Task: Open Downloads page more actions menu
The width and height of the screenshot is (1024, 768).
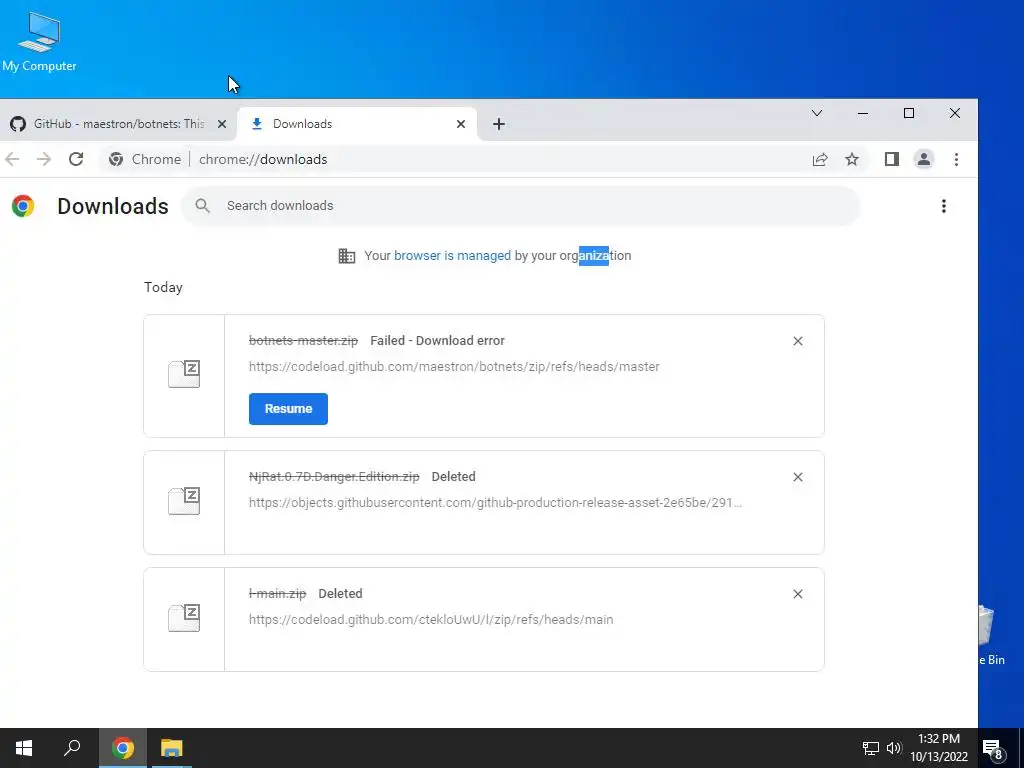Action: click(x=944, y=206)
